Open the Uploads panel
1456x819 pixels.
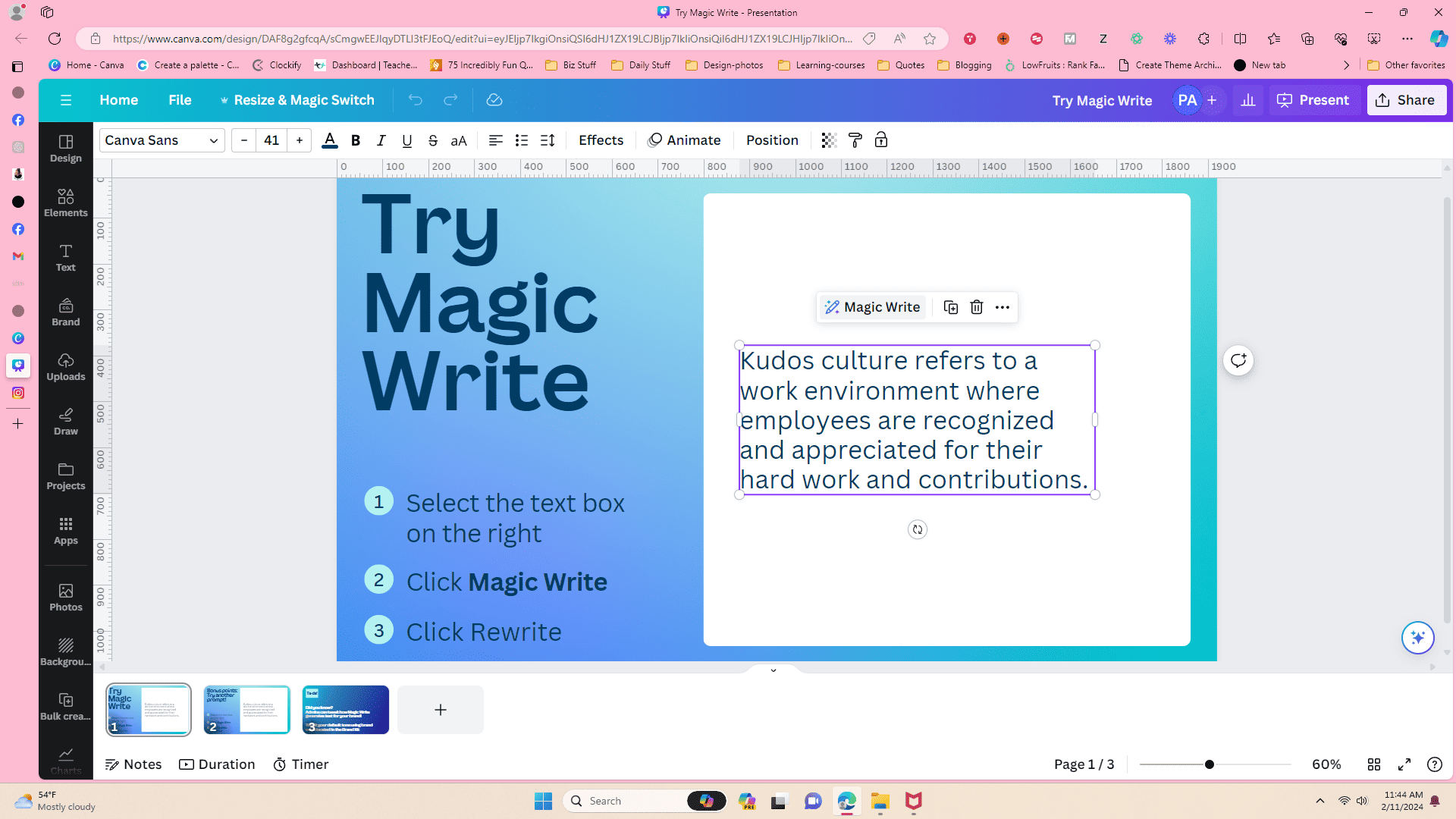65,366
